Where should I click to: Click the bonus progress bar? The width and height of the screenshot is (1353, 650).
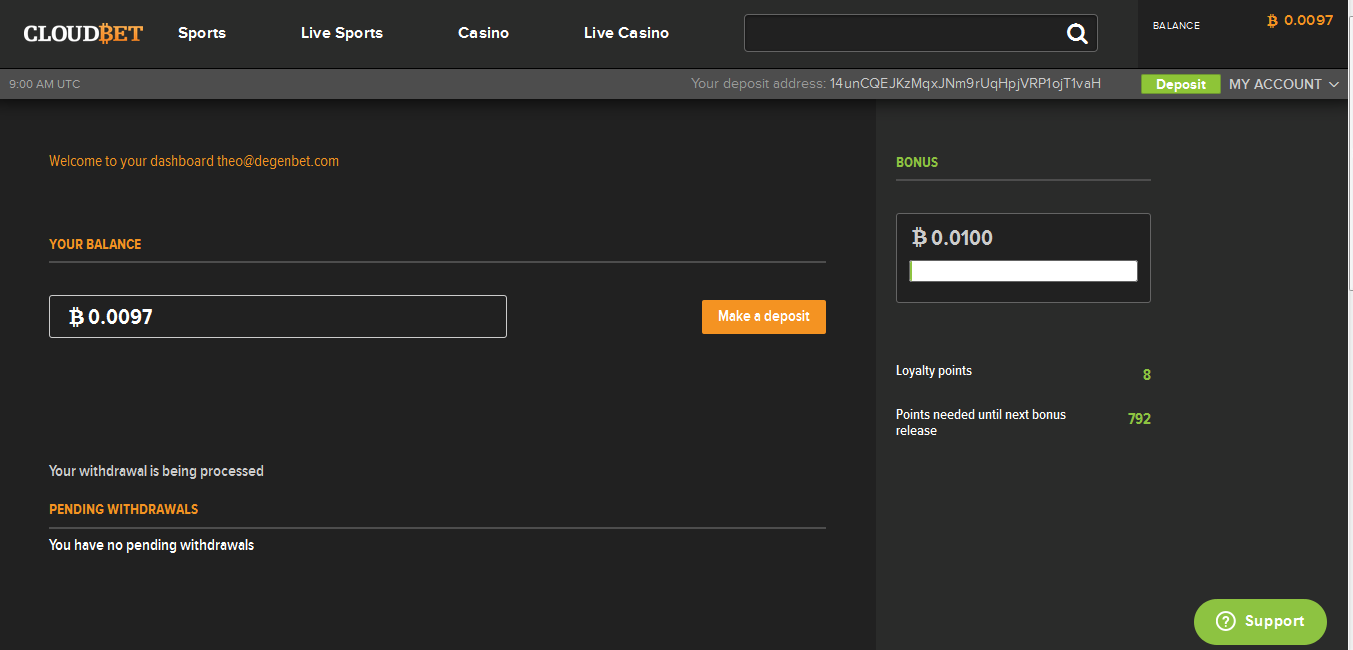[x=1023, y=271]
